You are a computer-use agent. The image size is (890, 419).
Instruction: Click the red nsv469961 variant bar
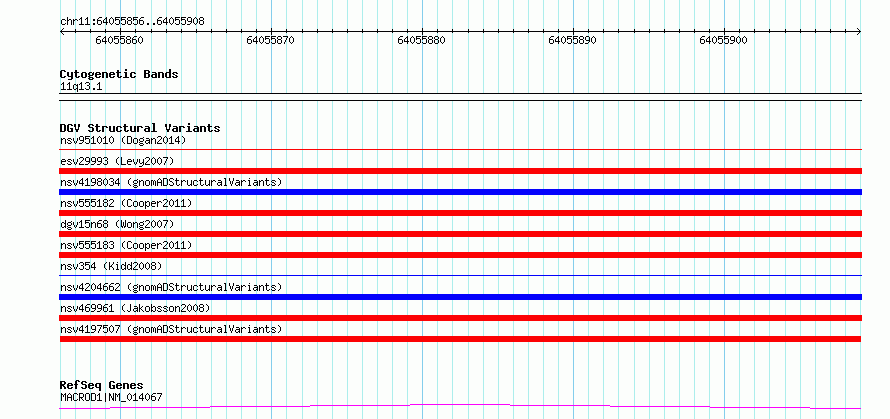[460, 318]
